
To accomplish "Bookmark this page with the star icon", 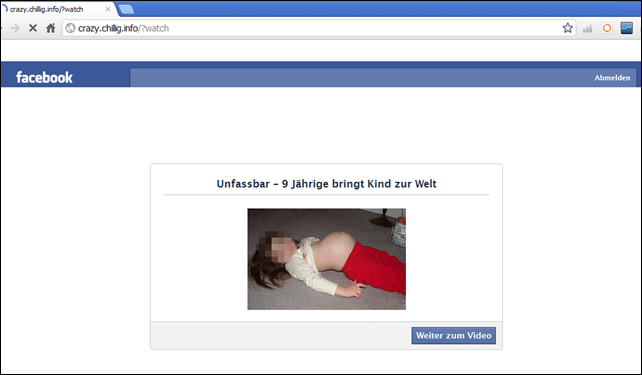I will pos(567,28).
